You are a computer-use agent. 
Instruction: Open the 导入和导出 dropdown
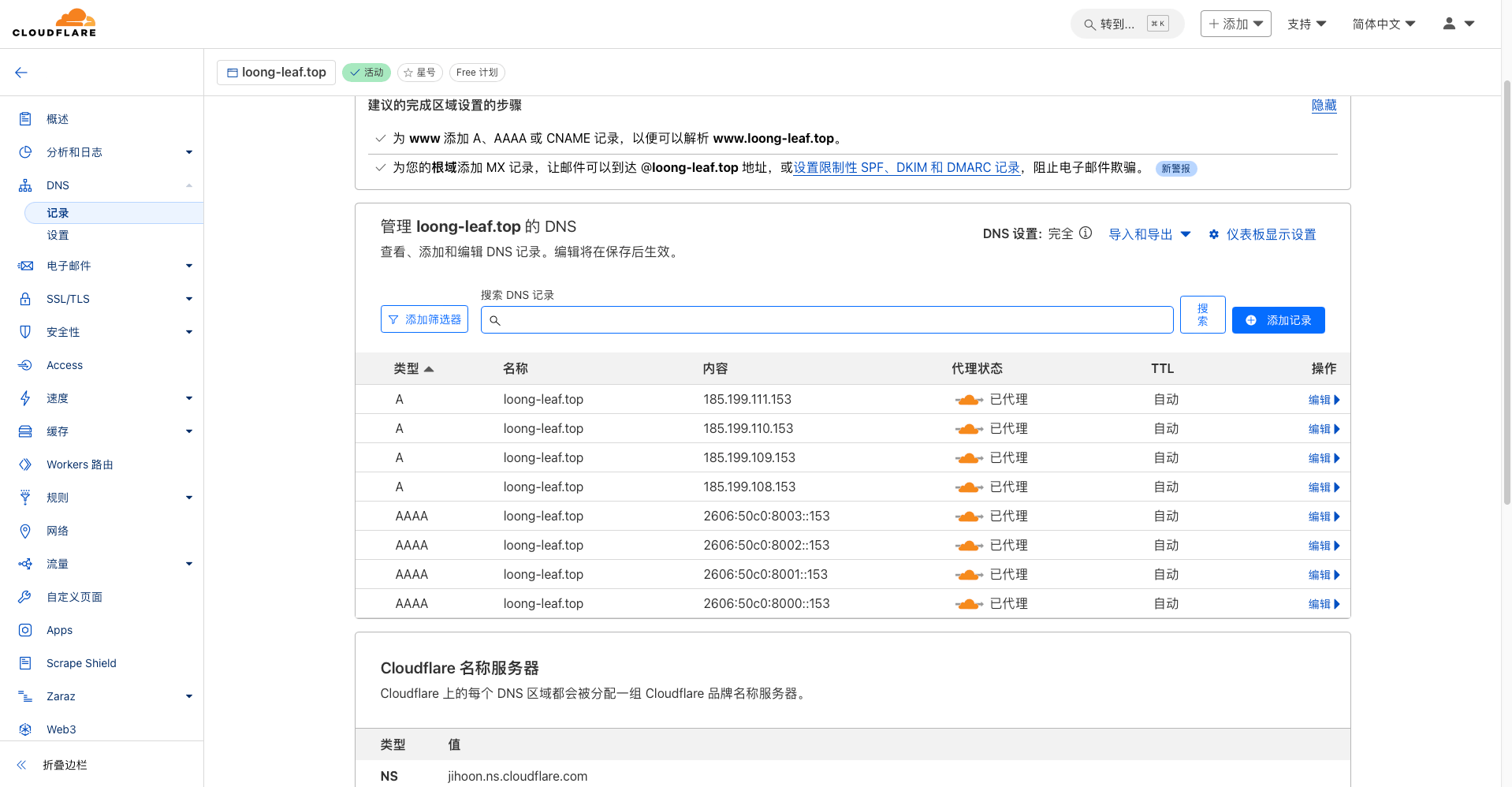click(x=1149, y=234)
